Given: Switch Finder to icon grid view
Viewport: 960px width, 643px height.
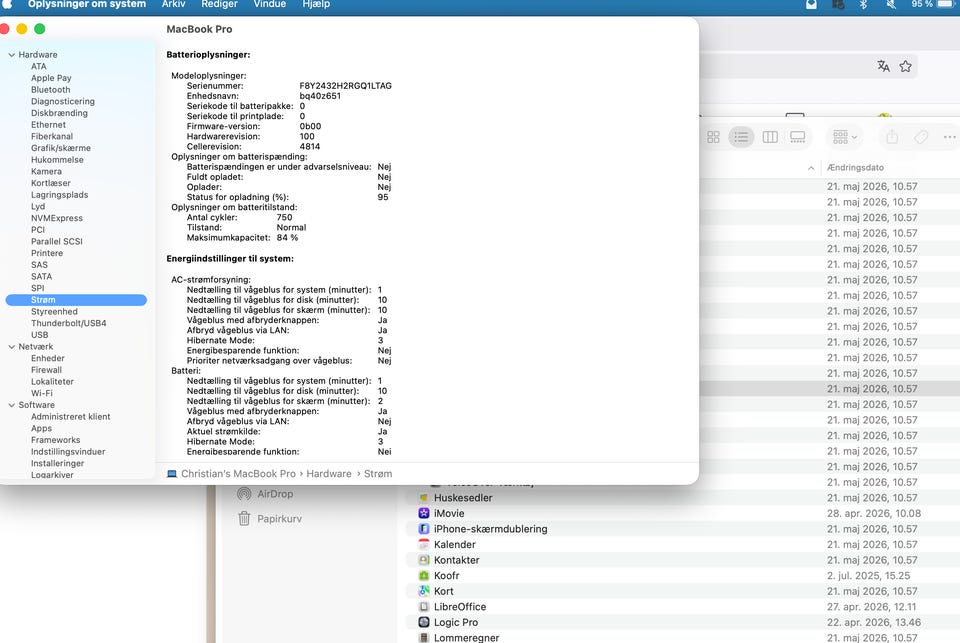Looking at the screenshot, I should pos(713,137).
